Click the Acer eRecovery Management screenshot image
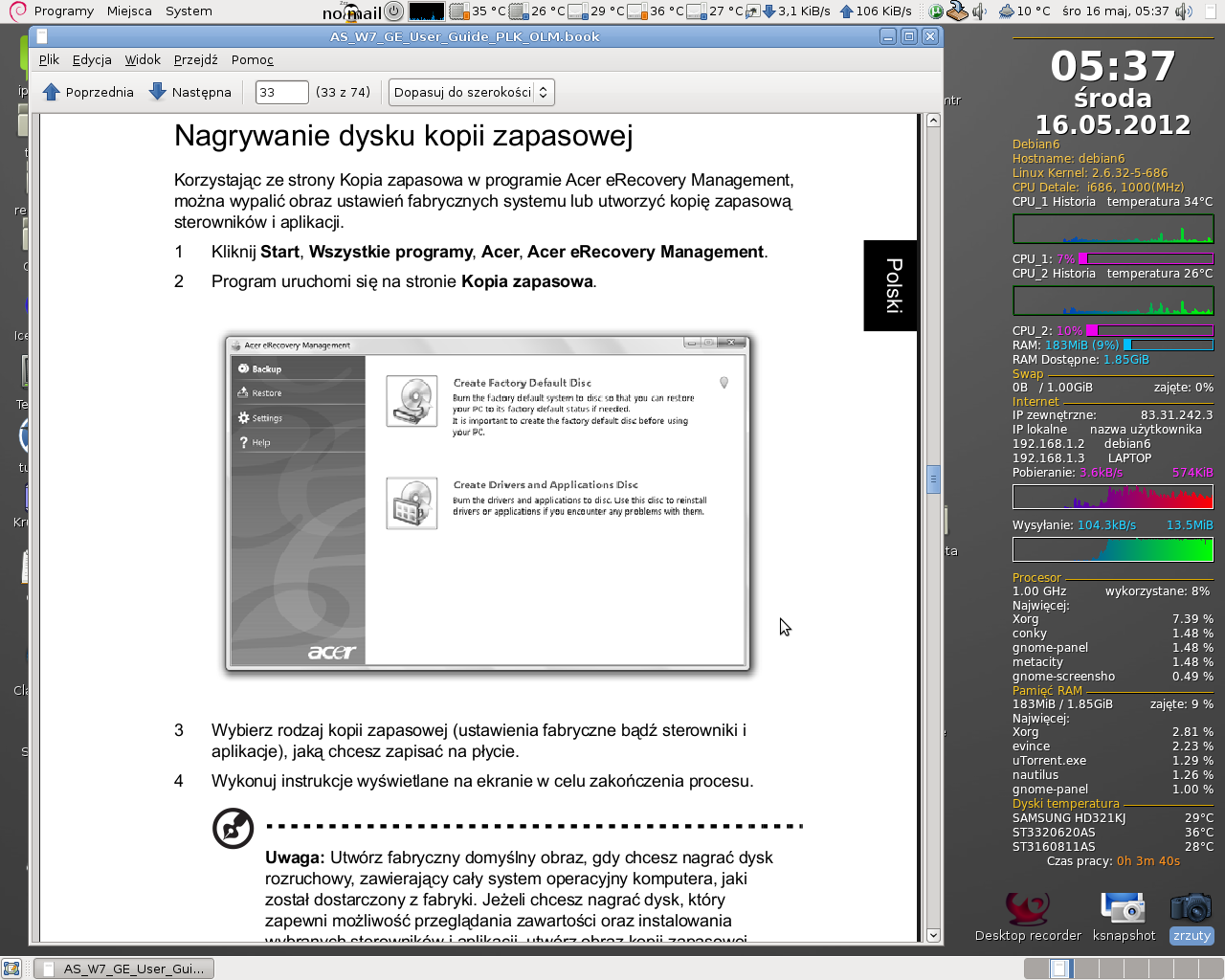1225x980 pixels. [x=488, y=503]
